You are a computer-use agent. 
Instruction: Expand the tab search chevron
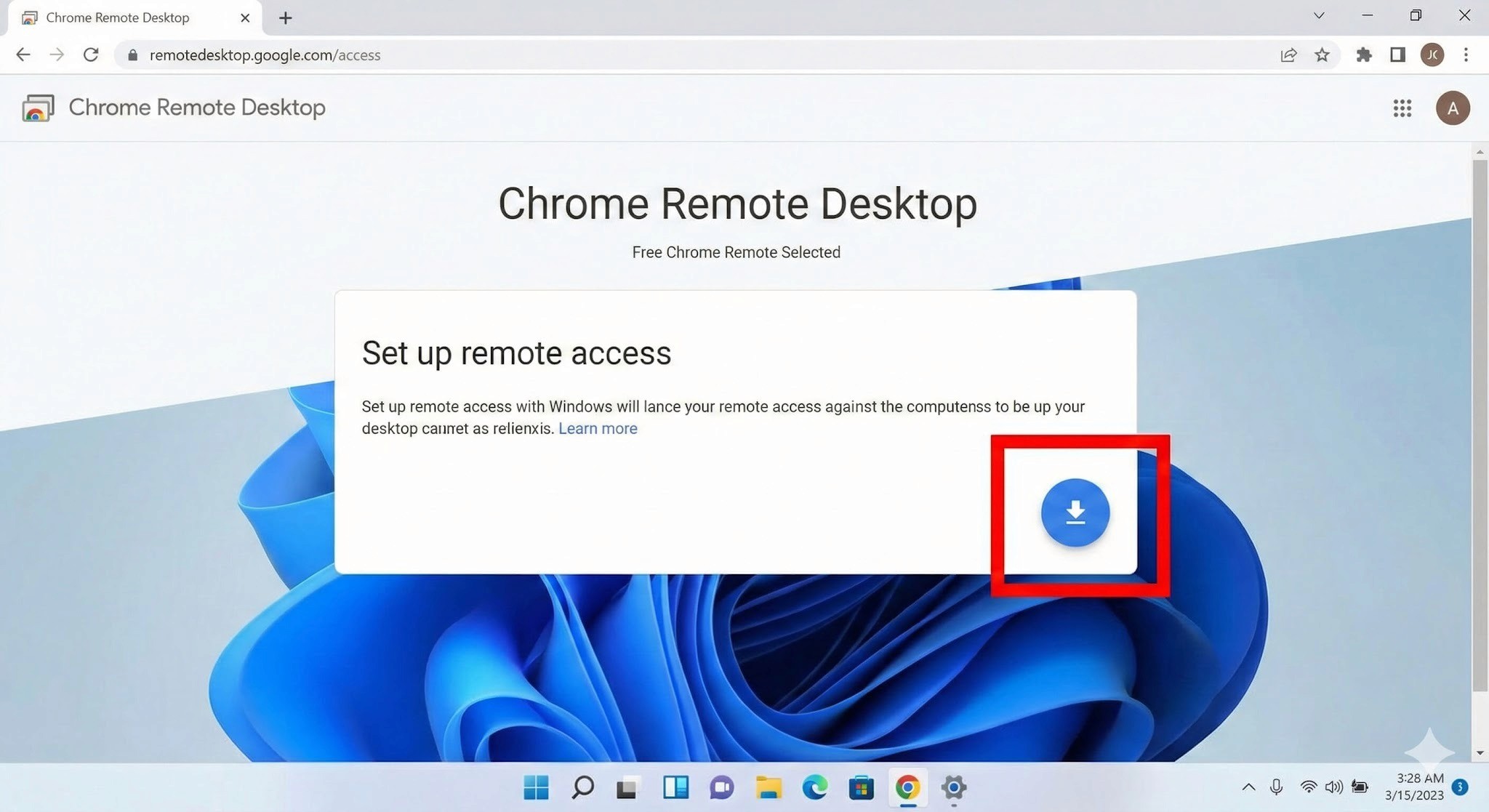pos(1319,16)
